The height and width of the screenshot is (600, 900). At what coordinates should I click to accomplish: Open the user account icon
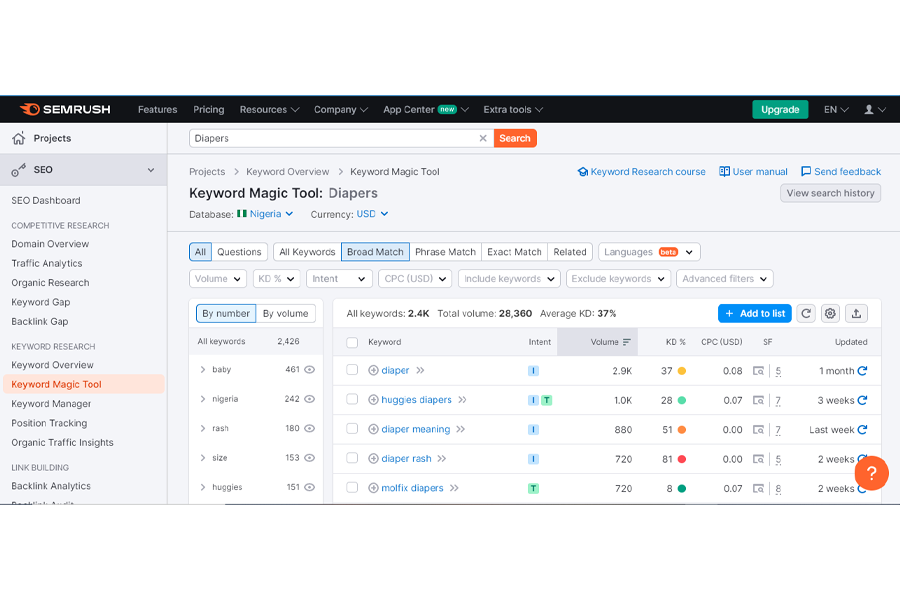coord(868,110)
